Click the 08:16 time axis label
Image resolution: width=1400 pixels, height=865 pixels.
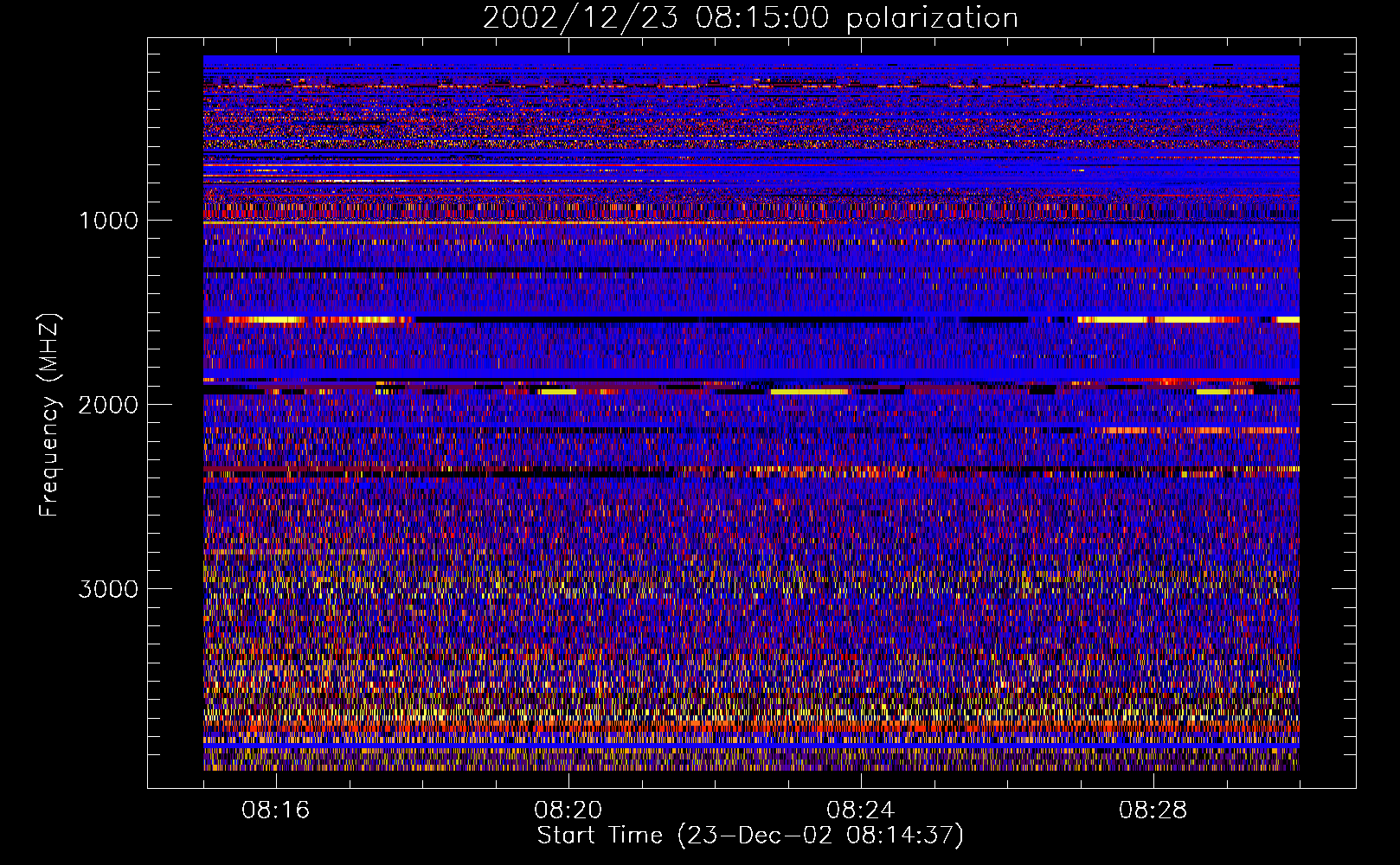[x=276, y=811]
